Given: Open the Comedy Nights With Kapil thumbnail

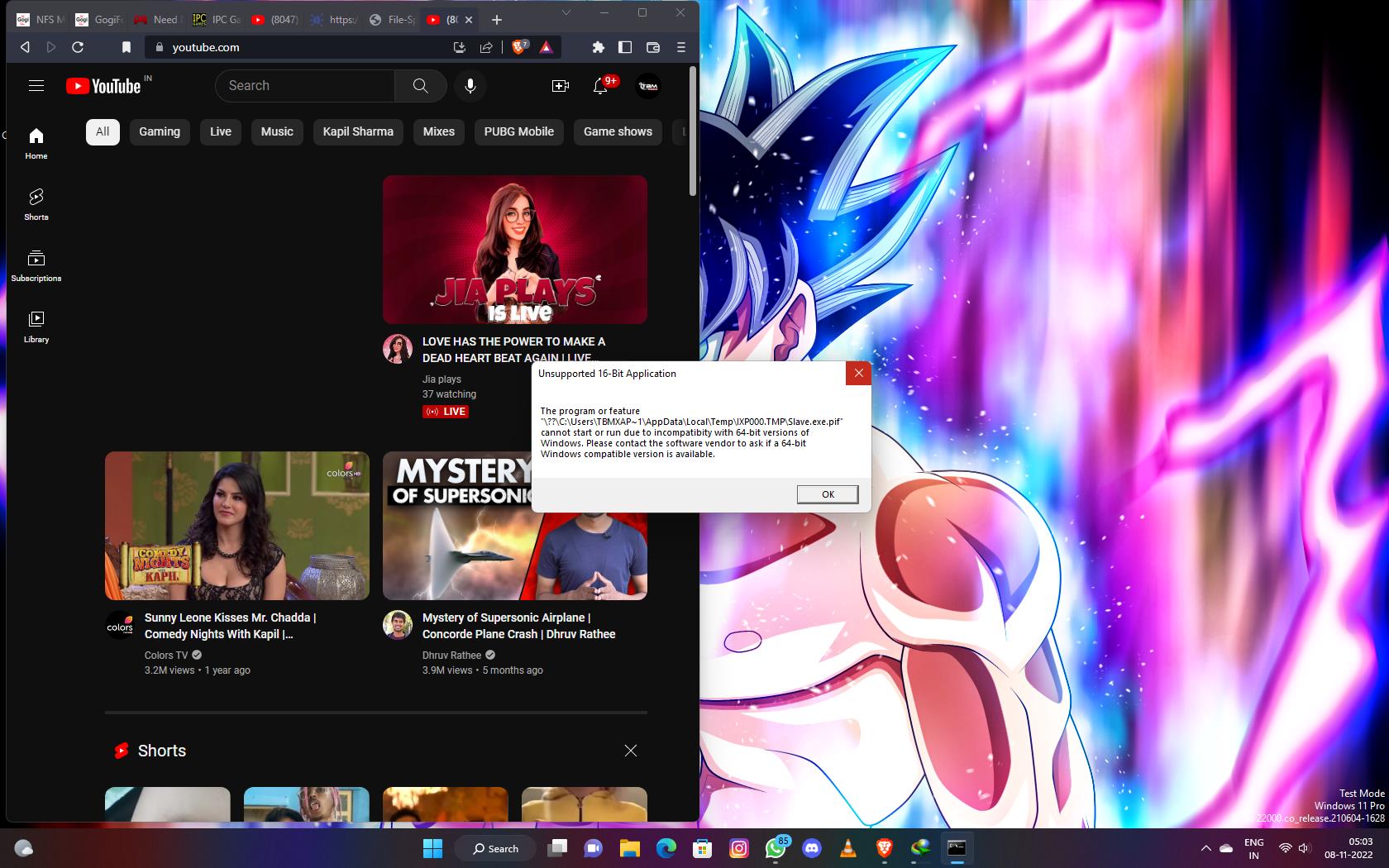Looking at the screenshot, I should 236,525.
